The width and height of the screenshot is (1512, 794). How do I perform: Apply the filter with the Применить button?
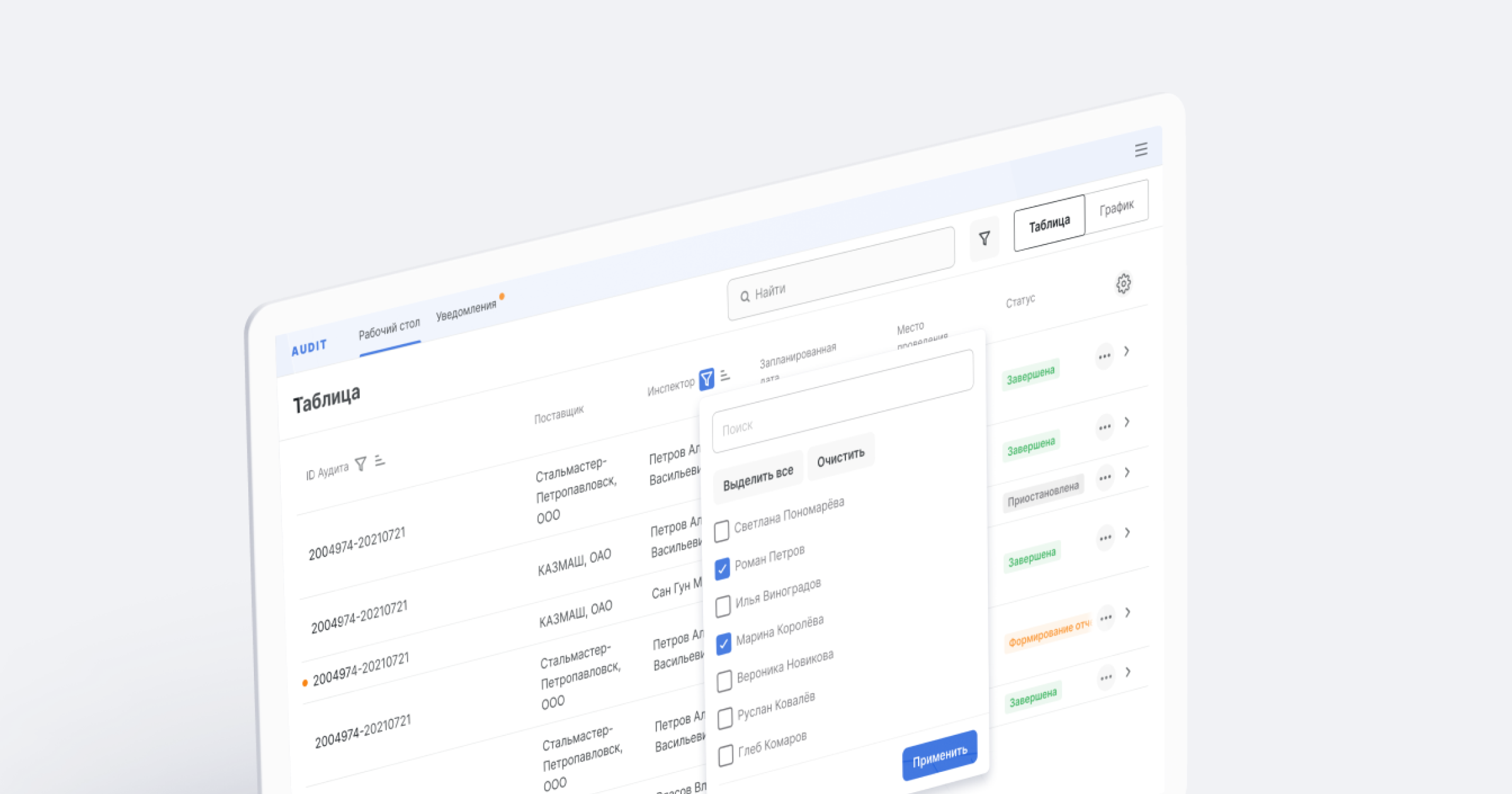click(940, 756)
